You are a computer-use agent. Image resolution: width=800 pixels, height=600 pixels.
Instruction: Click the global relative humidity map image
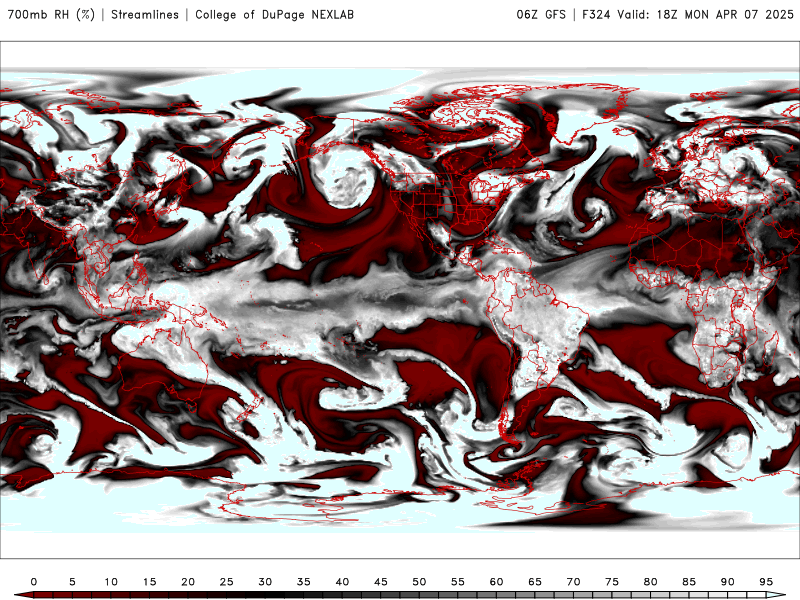click(x=400, y=300)
